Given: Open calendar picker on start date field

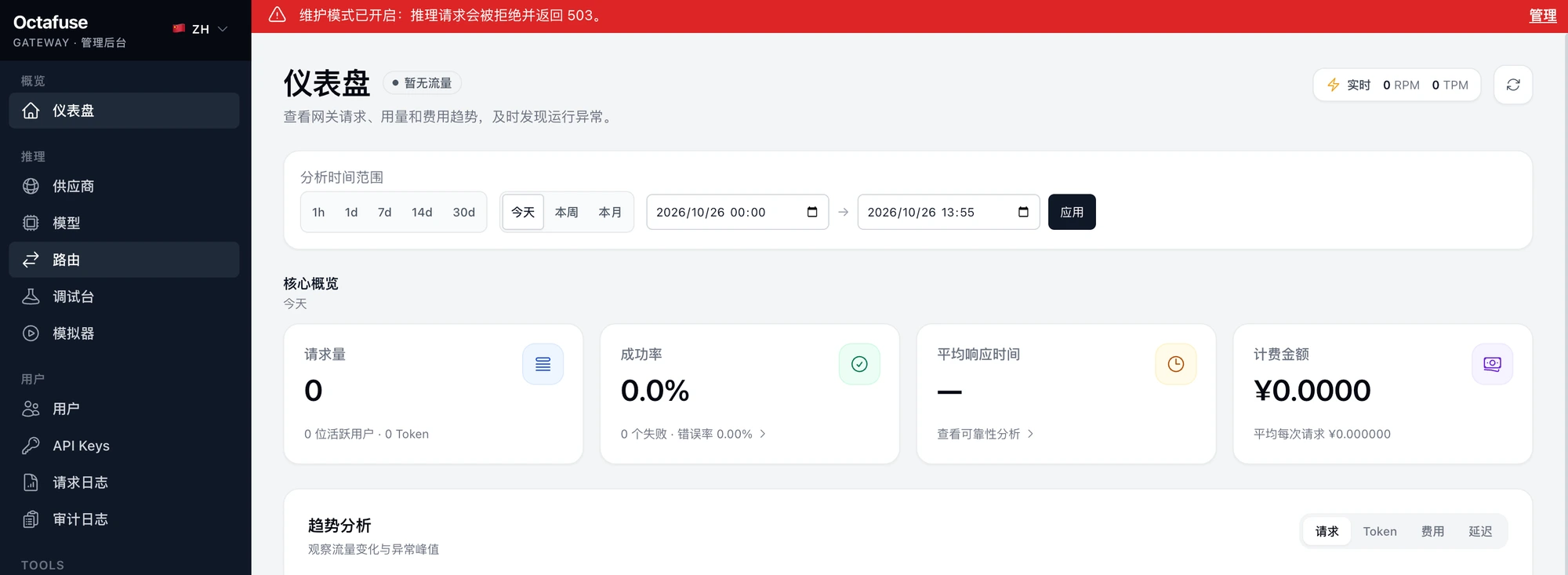Looking at the screenshot, I should [x=812, y=212].
